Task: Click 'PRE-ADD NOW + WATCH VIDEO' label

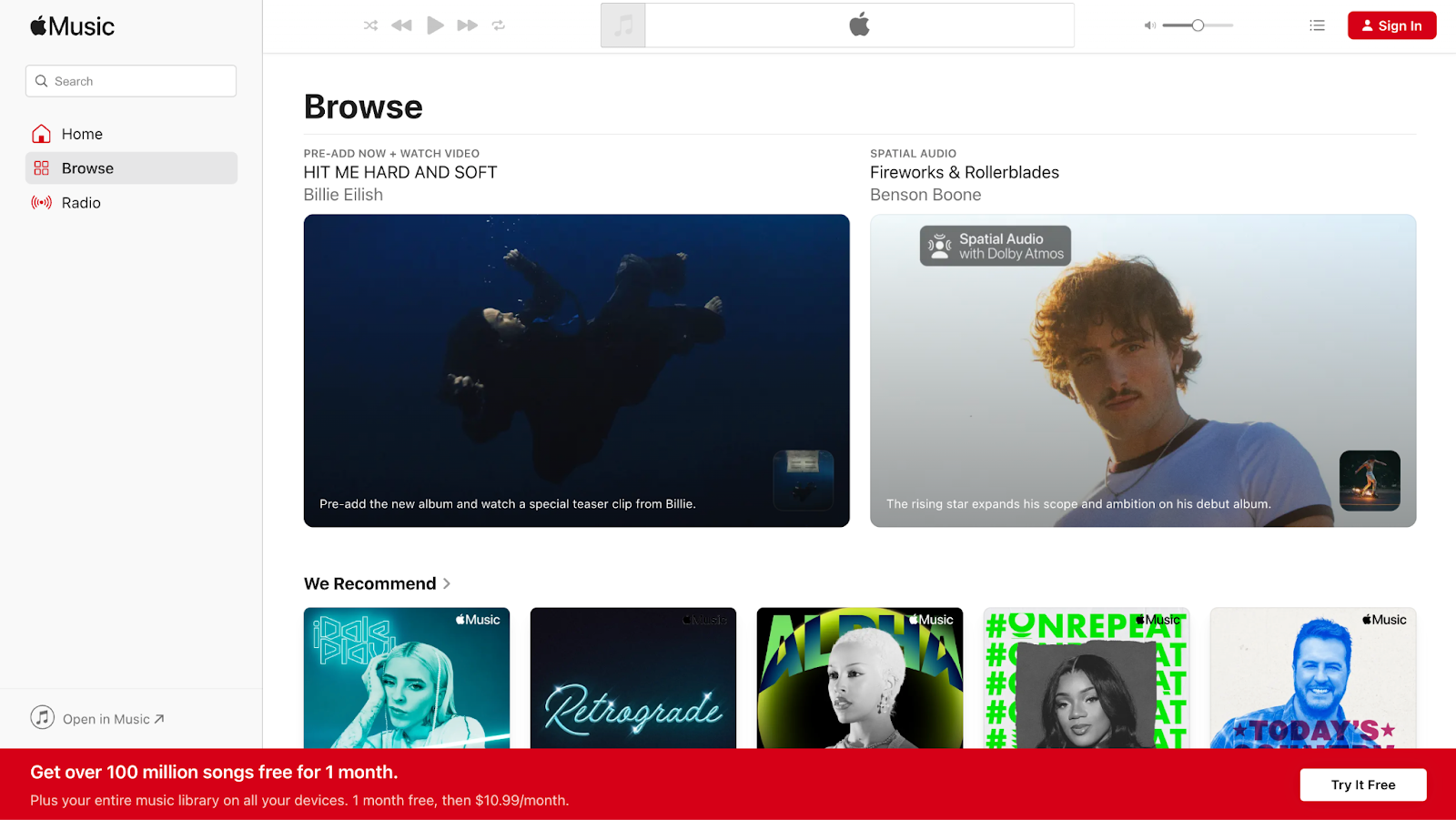Action: pyautogui.click(x=391, y=154)
